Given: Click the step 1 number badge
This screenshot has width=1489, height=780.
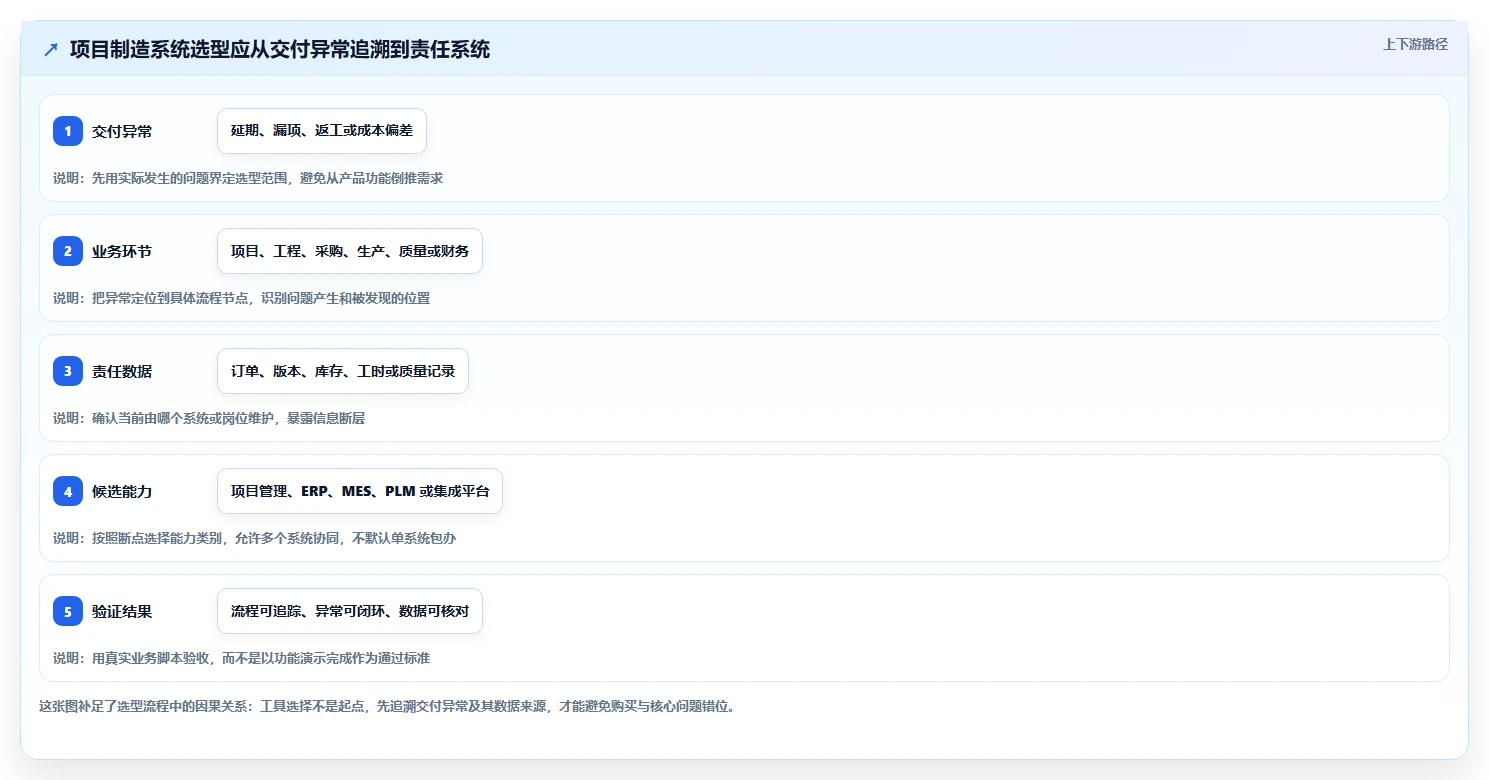Looking at the screenshot, I should point(68,131).
